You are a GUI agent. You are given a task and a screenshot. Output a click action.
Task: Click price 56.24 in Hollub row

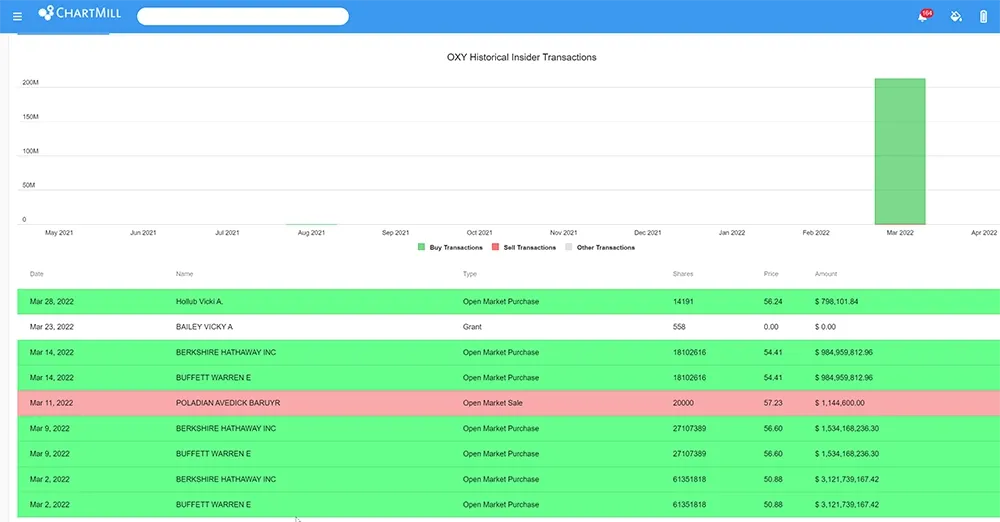[773, 302]
